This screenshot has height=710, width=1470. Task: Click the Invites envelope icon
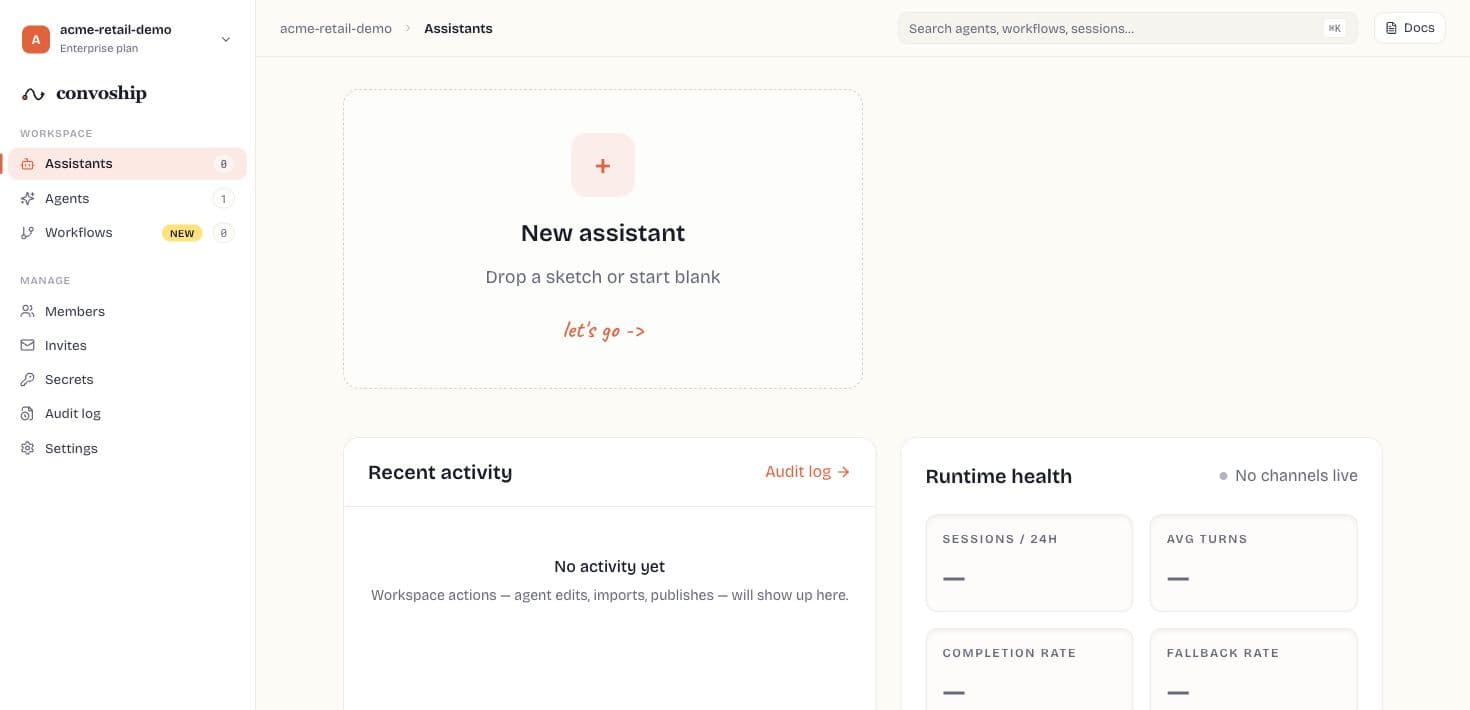[x=28, y=346]
